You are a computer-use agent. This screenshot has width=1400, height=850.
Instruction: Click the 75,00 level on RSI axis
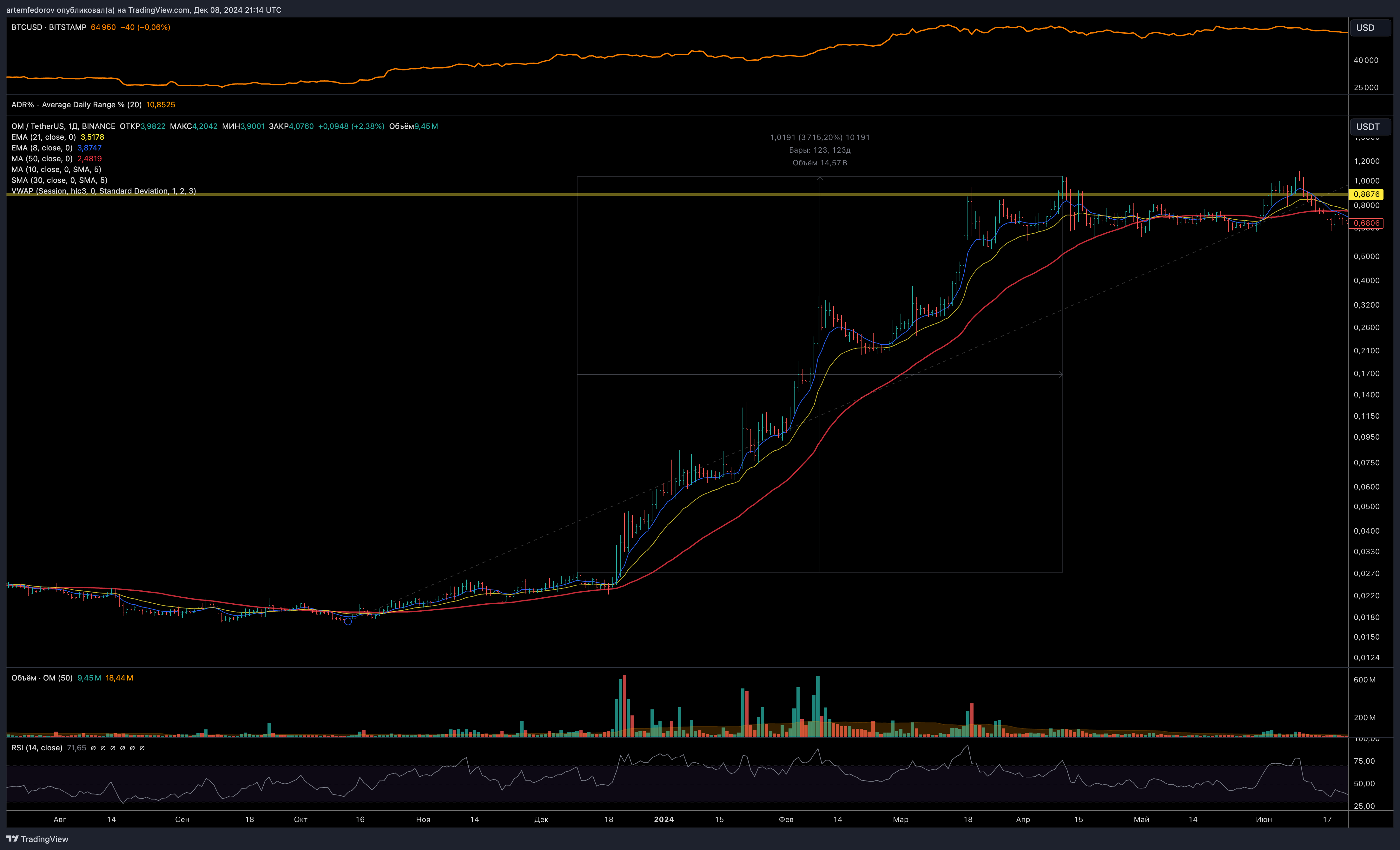pyautogui.click(x=1364, y=761)
